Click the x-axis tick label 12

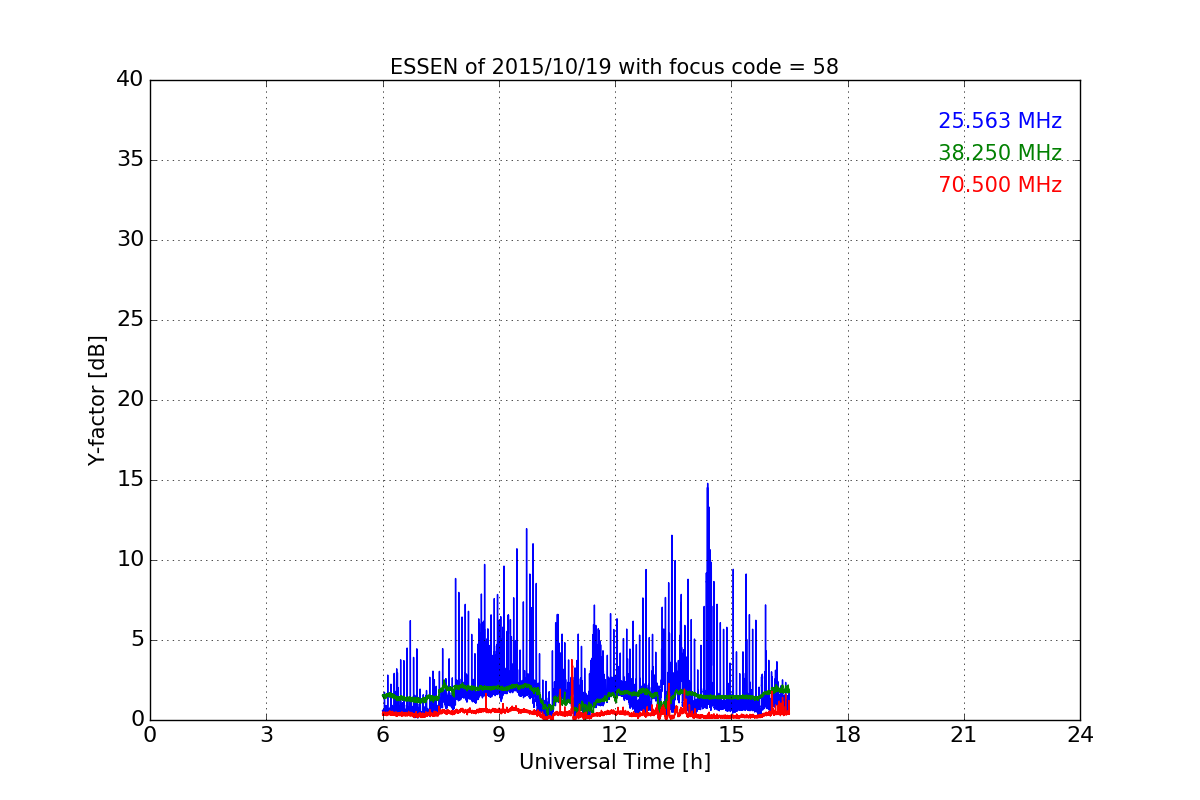[615, 735]
